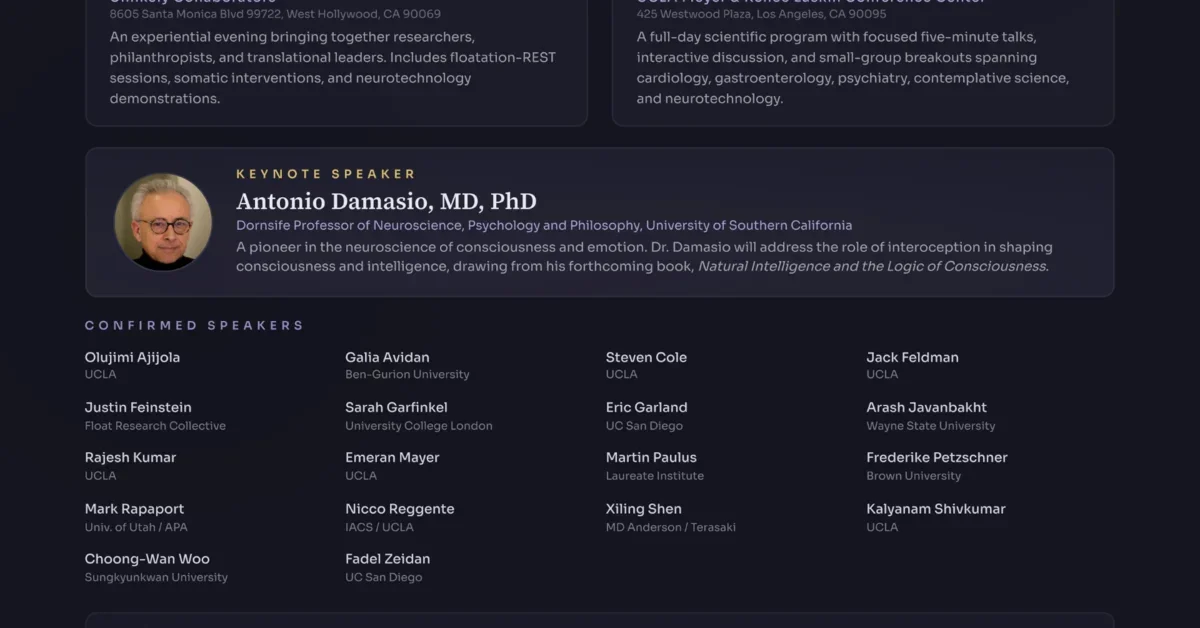Click the Confirmed Speakers heading
The height and width of the screenshot is (628, 1200).
[x=194, y=325]
